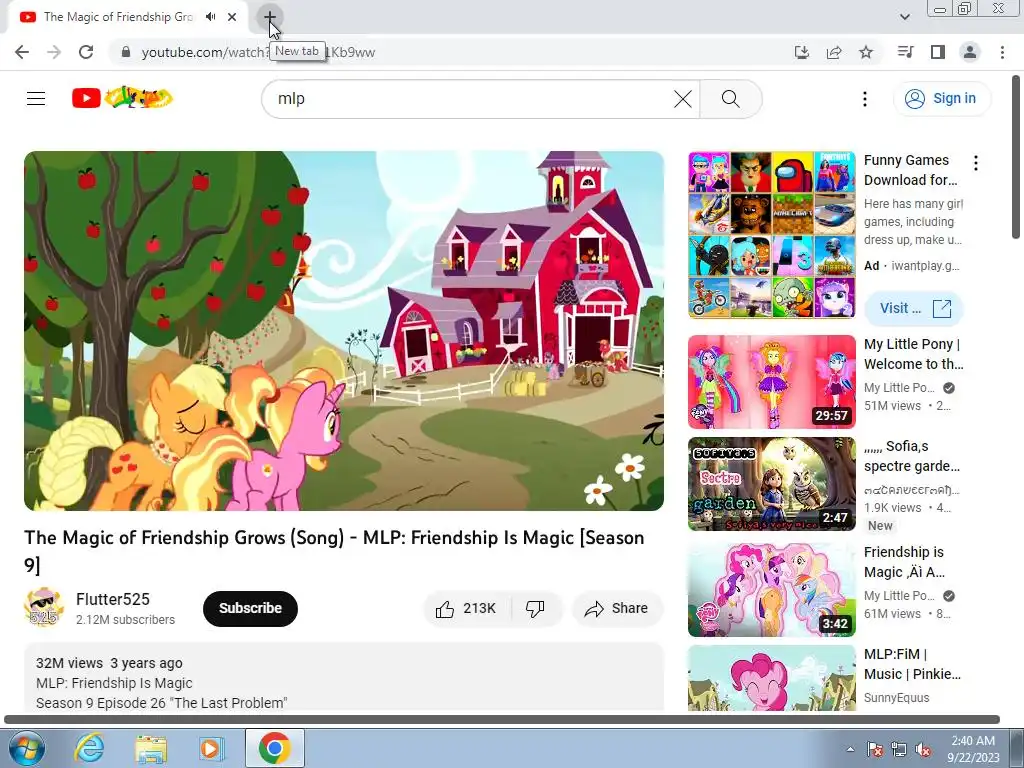This screenshot has height=768, width=1024.
Task: Click share this page icon in address bar
Action: point(834,52)
